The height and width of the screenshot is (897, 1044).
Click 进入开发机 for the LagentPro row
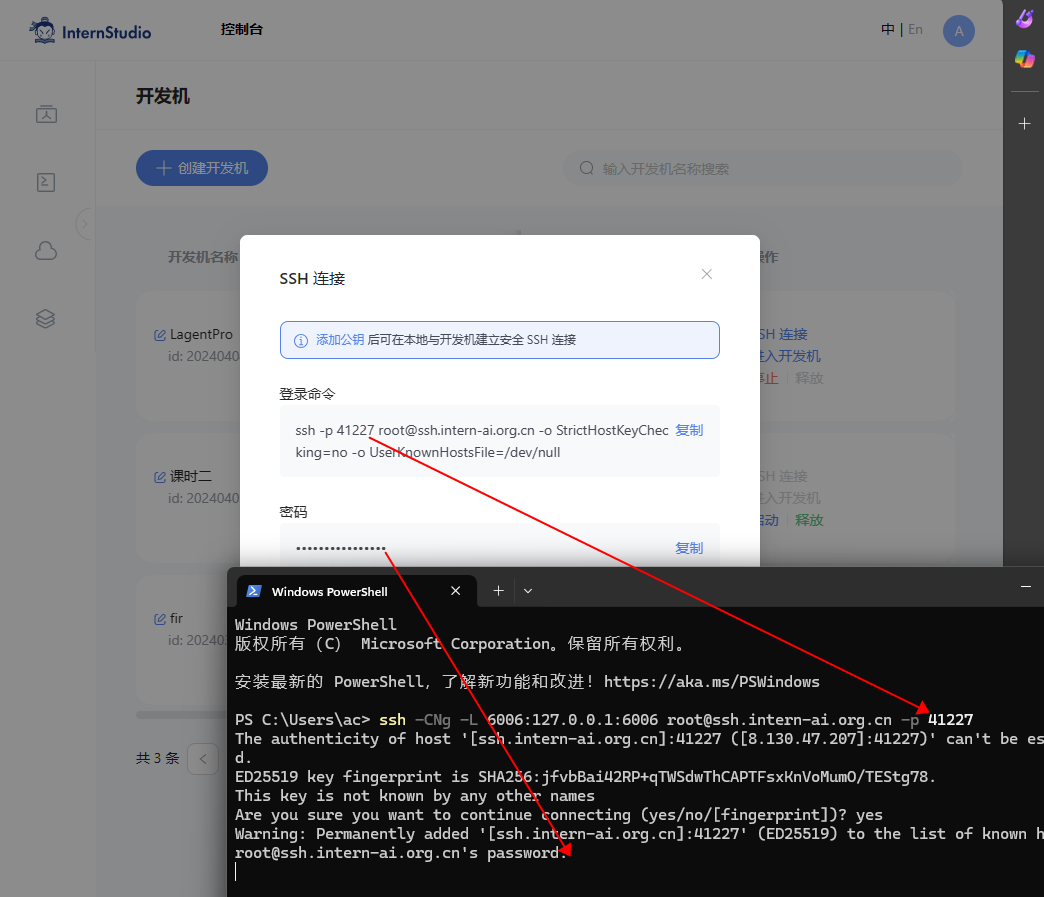790,356
